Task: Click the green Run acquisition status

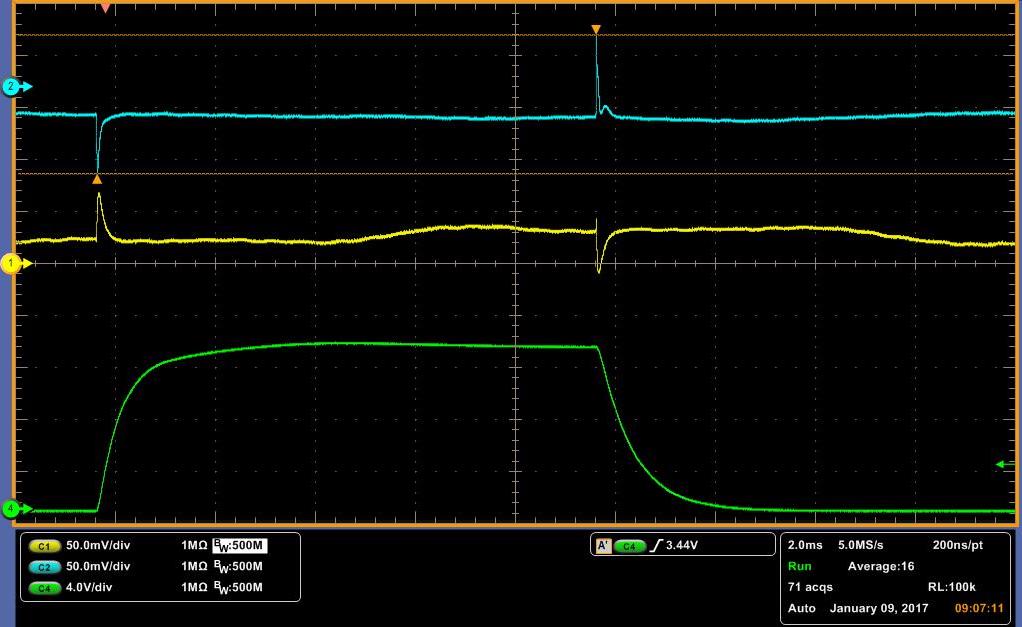Action: click(x=799, y=566)
